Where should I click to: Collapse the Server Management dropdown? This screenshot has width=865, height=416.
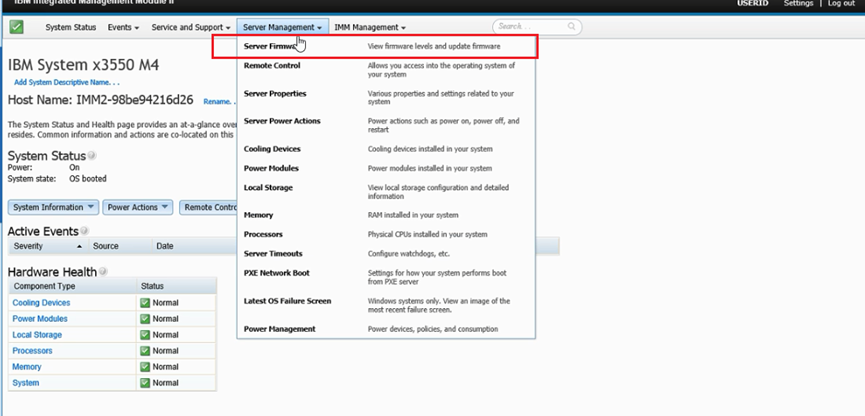pyautogui.click(x=282, y=27)
